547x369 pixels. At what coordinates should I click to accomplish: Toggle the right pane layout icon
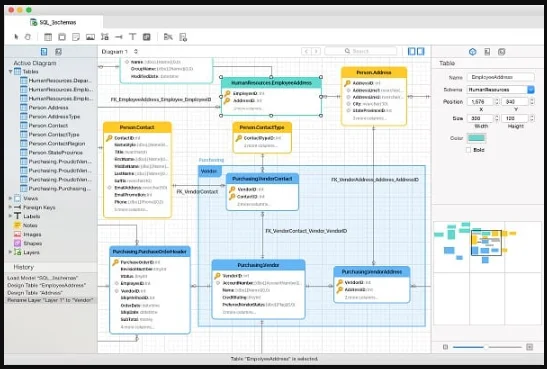point(421,51)
